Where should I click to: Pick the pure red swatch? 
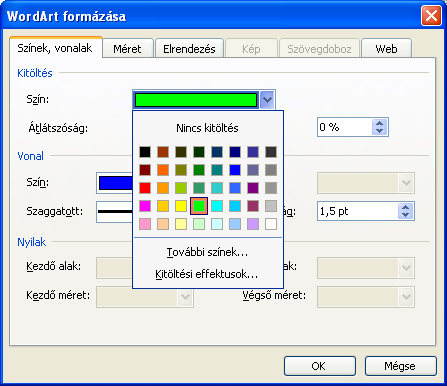point(145,188)
